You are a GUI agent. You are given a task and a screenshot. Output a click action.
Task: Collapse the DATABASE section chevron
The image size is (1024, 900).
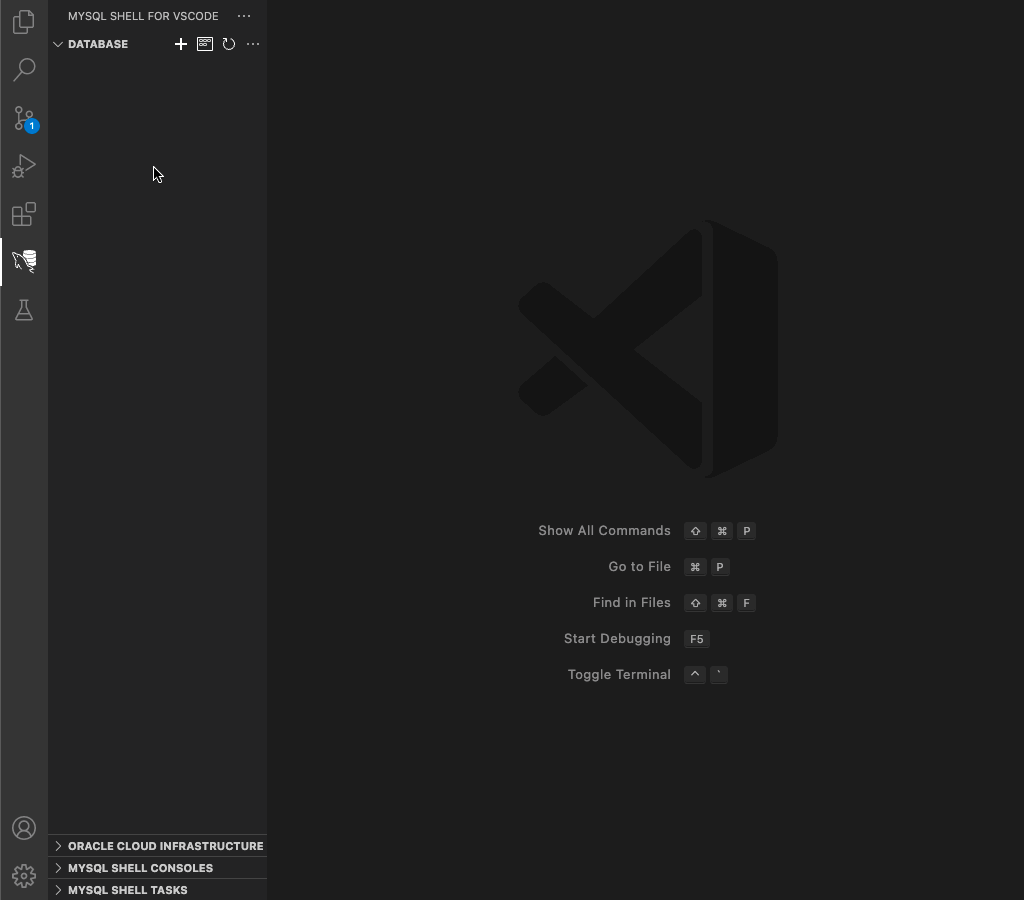(x=58, y=44)
